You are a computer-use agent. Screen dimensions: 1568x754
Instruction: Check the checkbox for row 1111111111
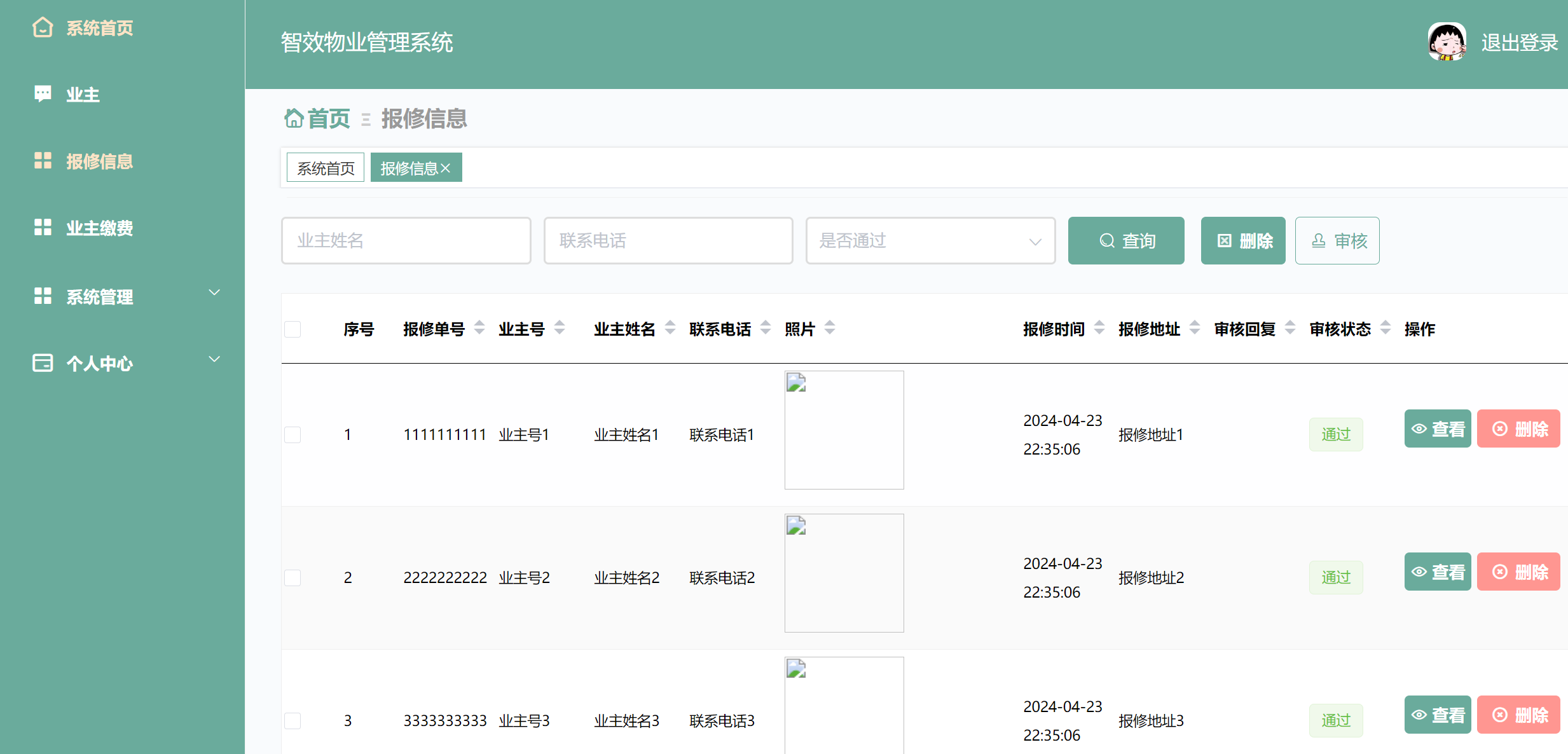292,435
